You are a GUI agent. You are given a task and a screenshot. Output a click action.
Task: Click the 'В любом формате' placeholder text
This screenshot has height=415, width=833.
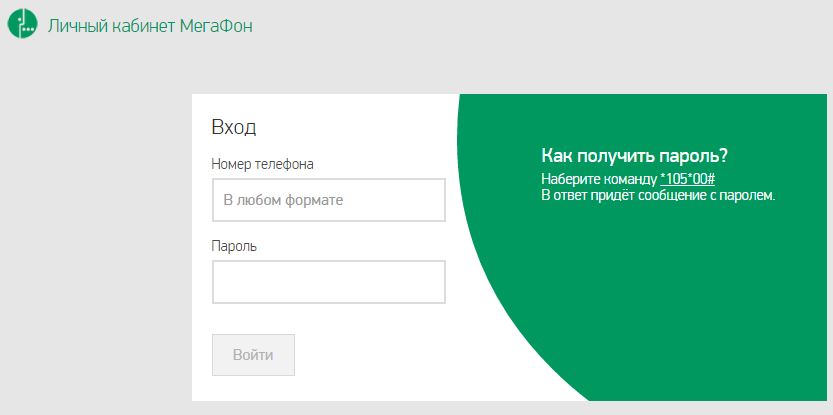click(283, 200)
